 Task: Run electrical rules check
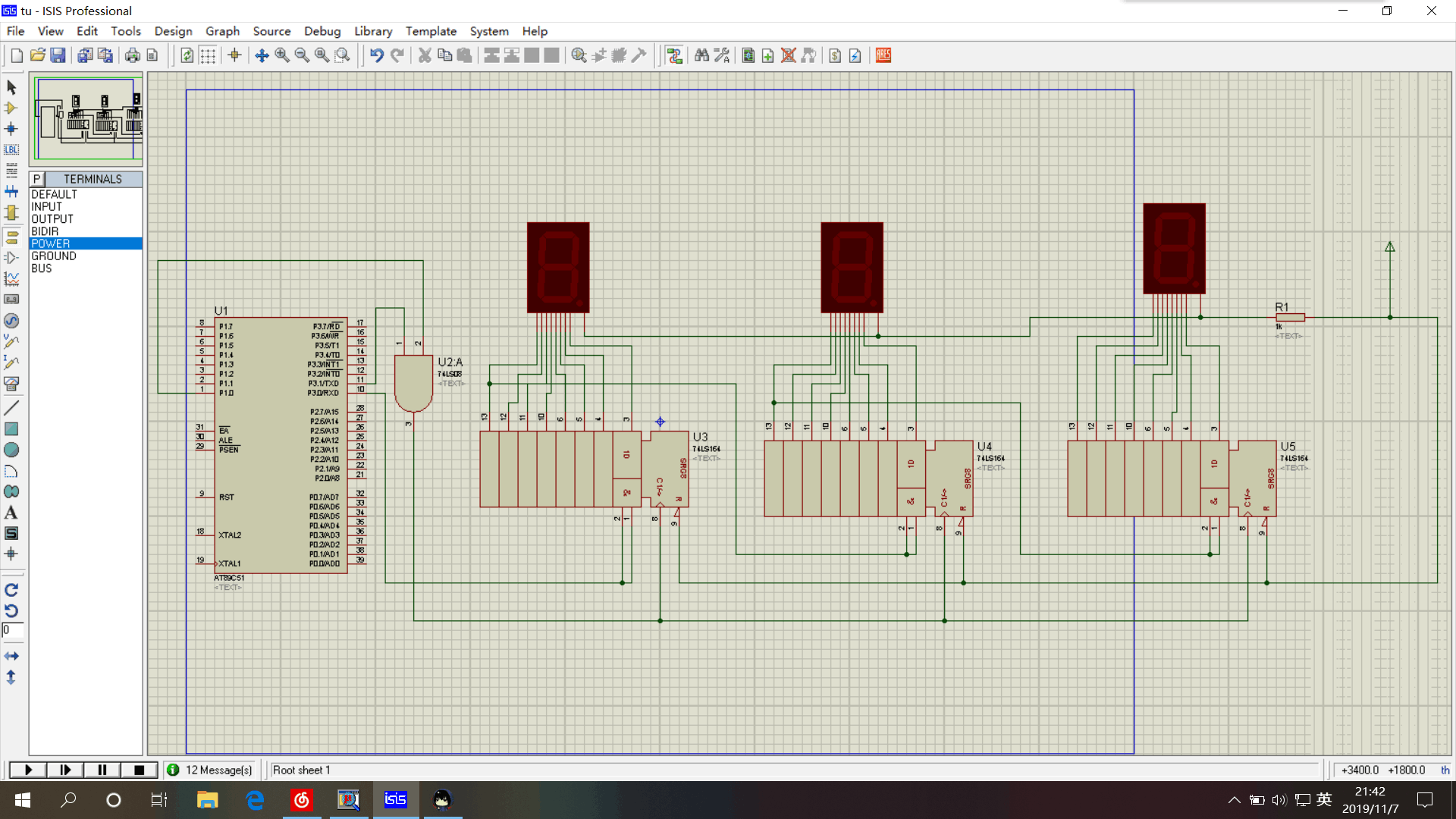pyautogui.click(x=855, y=55)
